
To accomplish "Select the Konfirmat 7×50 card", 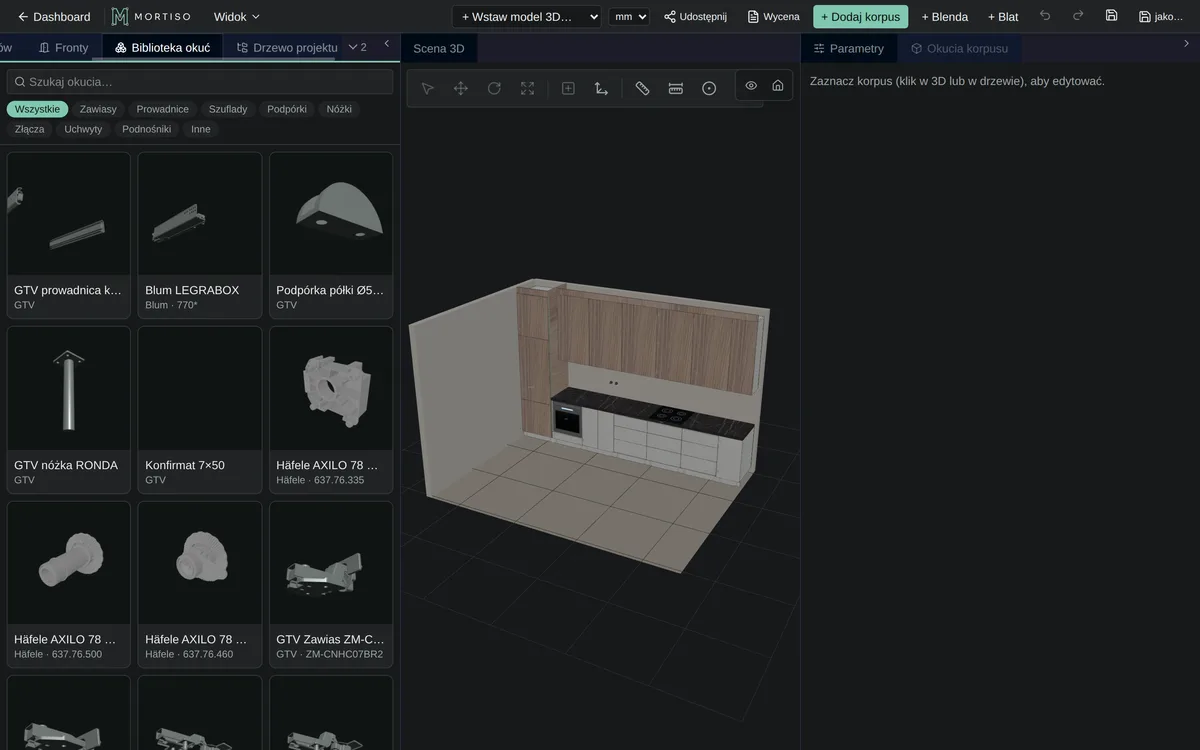I will point(200,410).
